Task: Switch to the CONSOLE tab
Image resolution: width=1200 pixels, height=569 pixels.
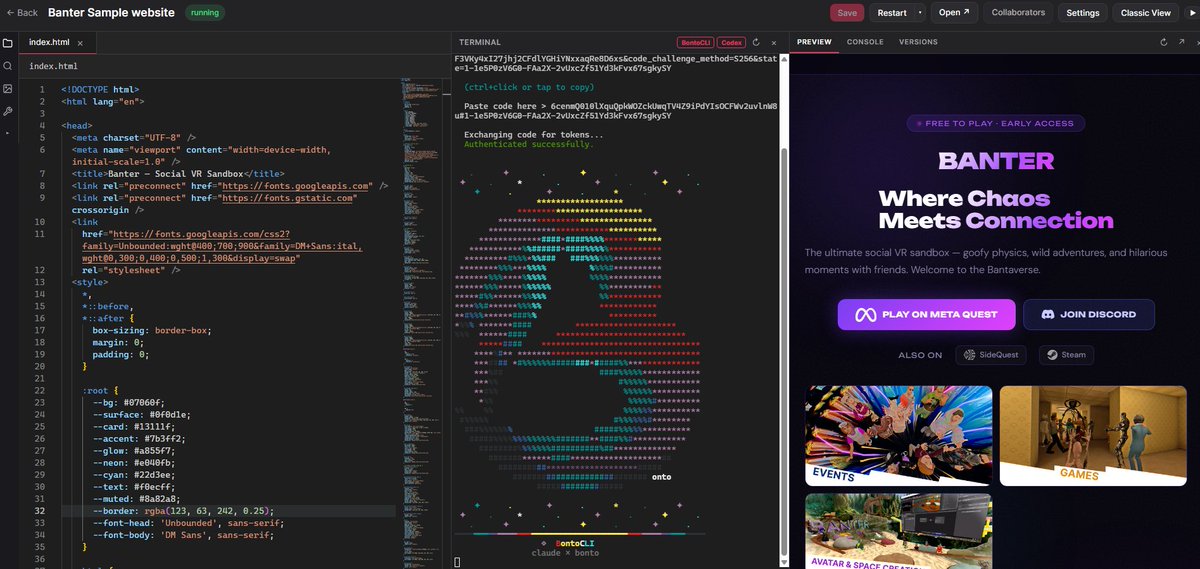Action: click(865, 42)
